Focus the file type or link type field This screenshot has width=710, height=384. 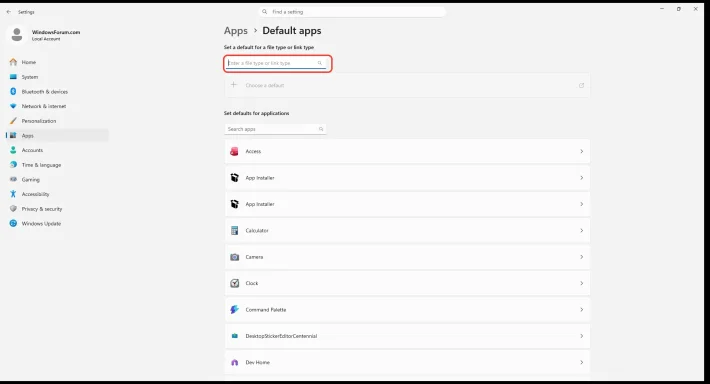click(275, 63)
